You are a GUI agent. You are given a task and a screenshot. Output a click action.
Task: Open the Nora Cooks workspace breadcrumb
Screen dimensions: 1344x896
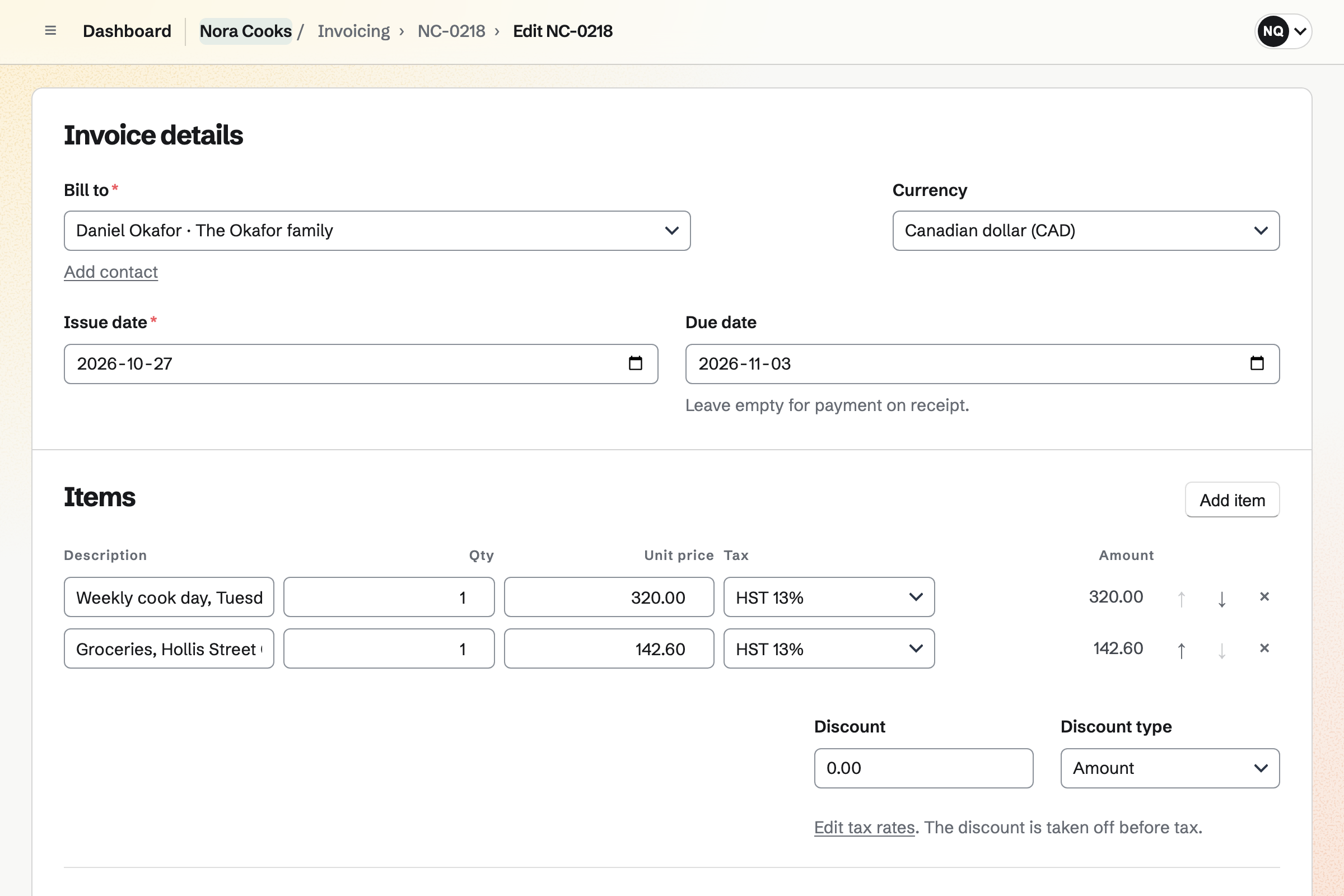(x=246, y=31)
